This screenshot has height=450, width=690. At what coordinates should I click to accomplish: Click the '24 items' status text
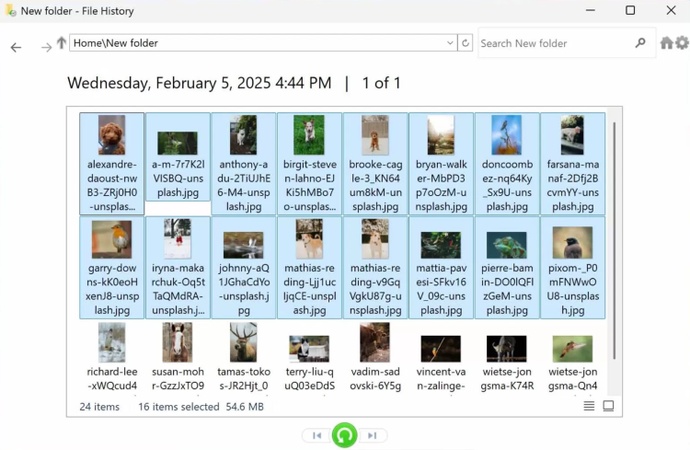click(99, 406)
